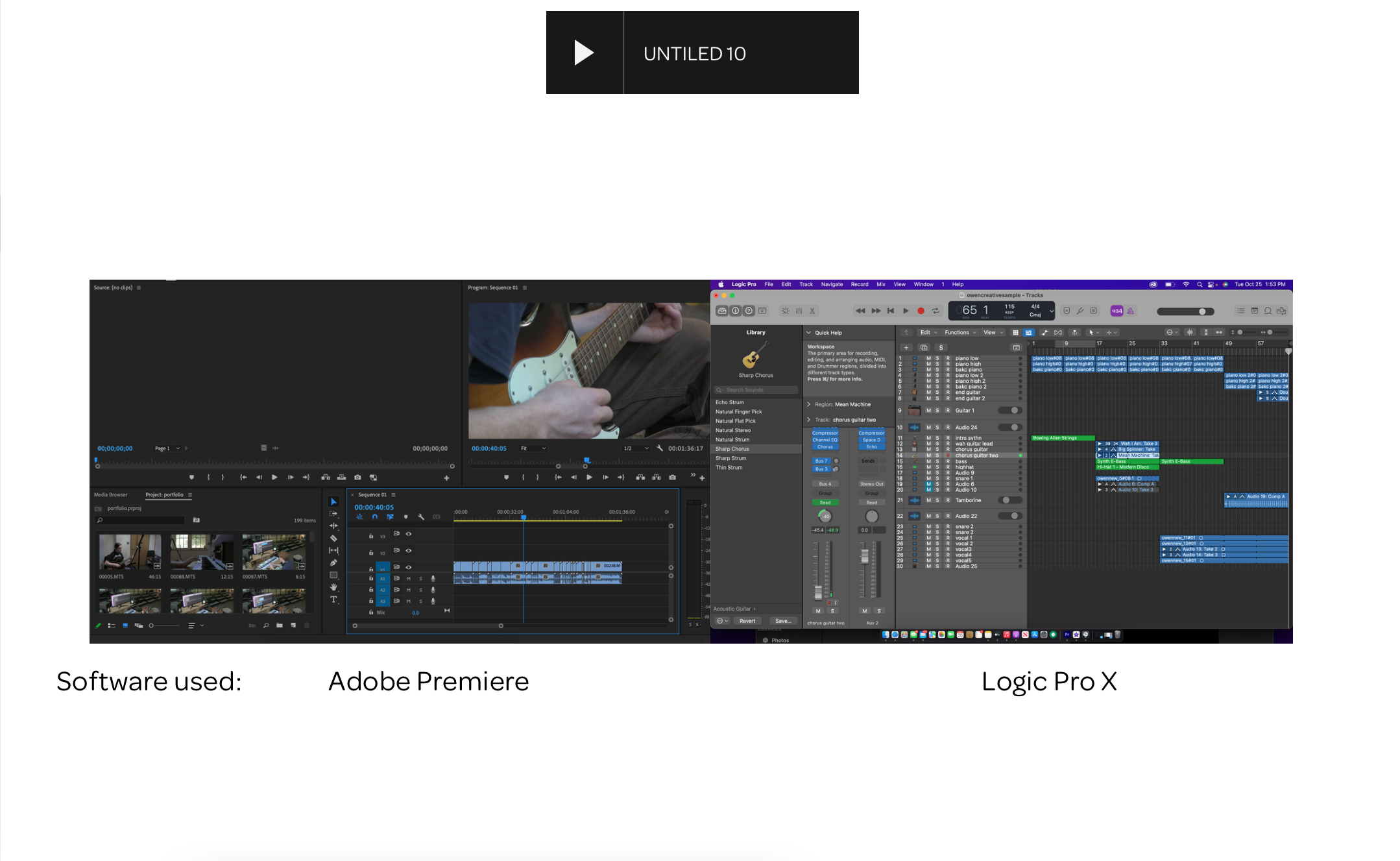Open the Fit zoom dropdown in Program monitor
The width and height of the screenshot is (1400, 861).
tap(533, 448)
